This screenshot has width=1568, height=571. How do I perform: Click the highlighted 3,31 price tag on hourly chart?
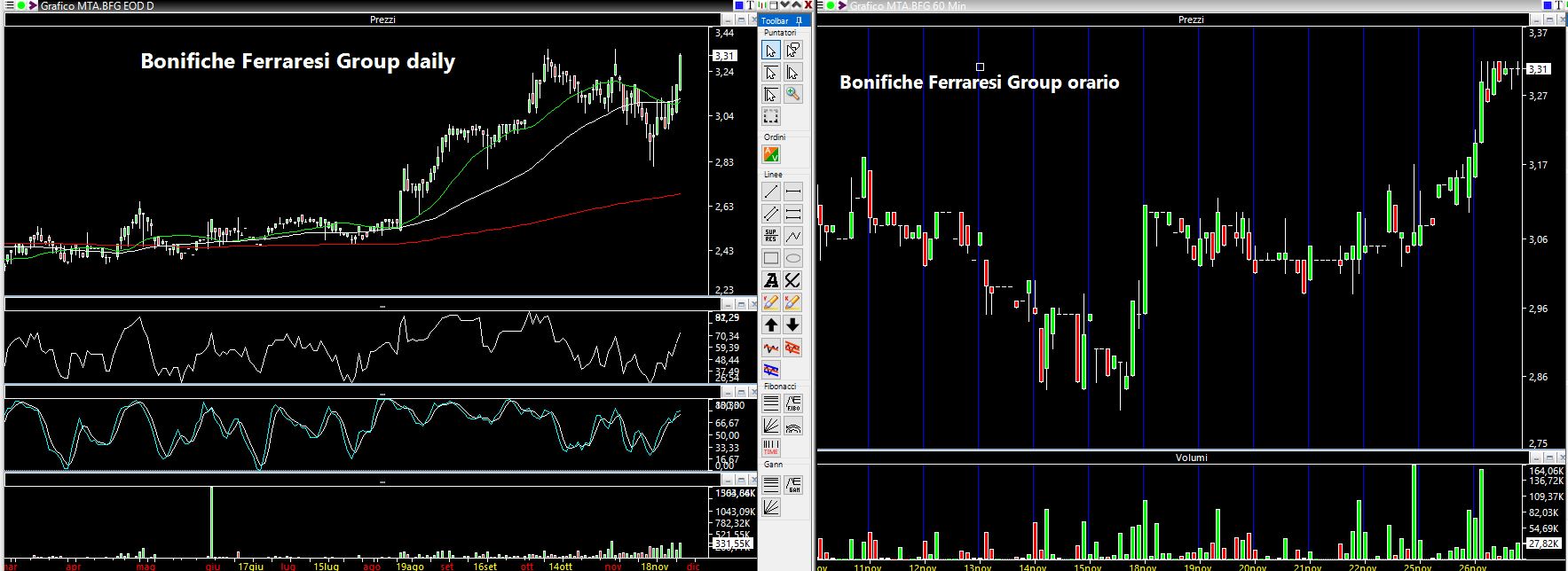1538,69
